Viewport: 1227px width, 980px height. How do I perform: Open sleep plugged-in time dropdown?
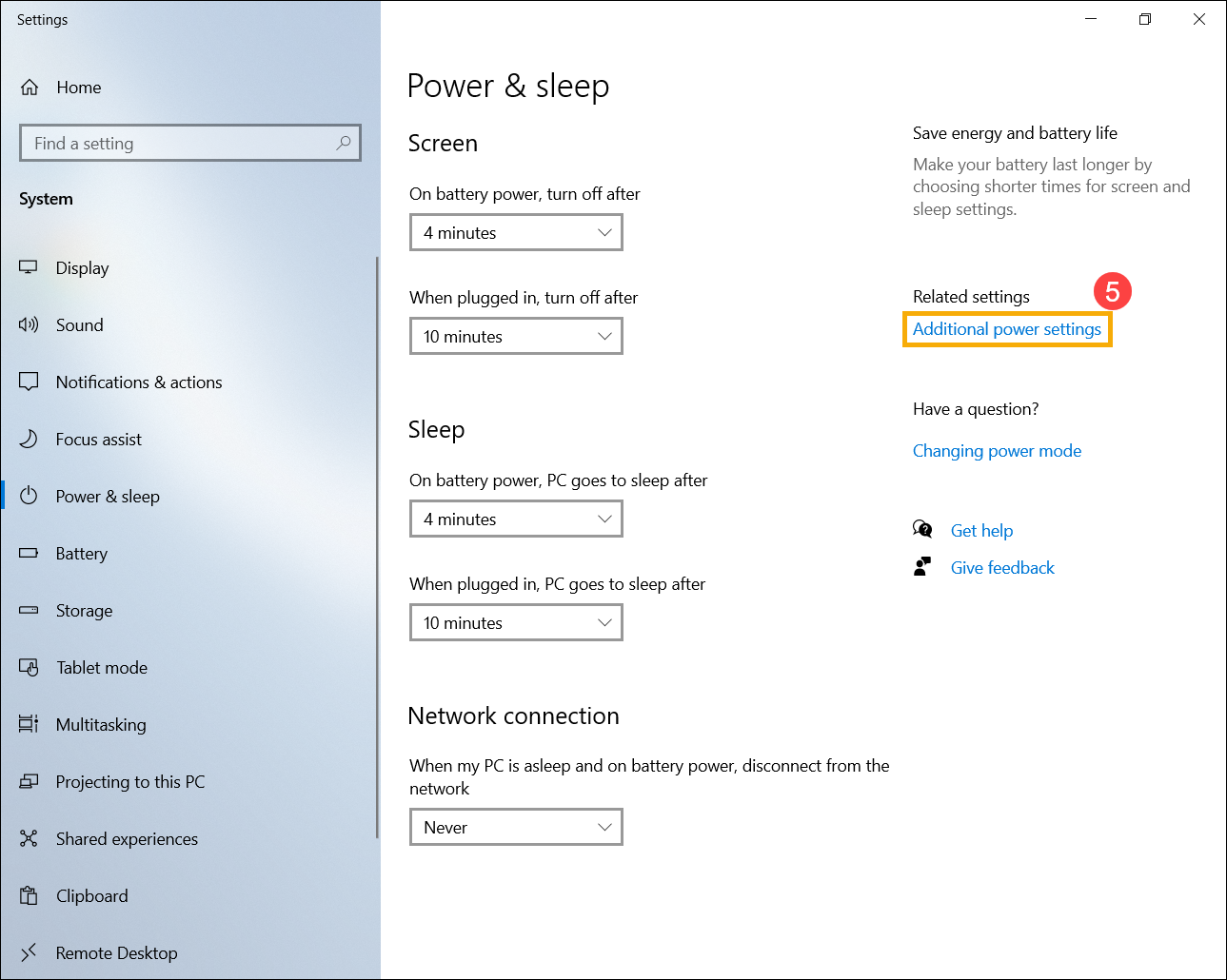516,622
